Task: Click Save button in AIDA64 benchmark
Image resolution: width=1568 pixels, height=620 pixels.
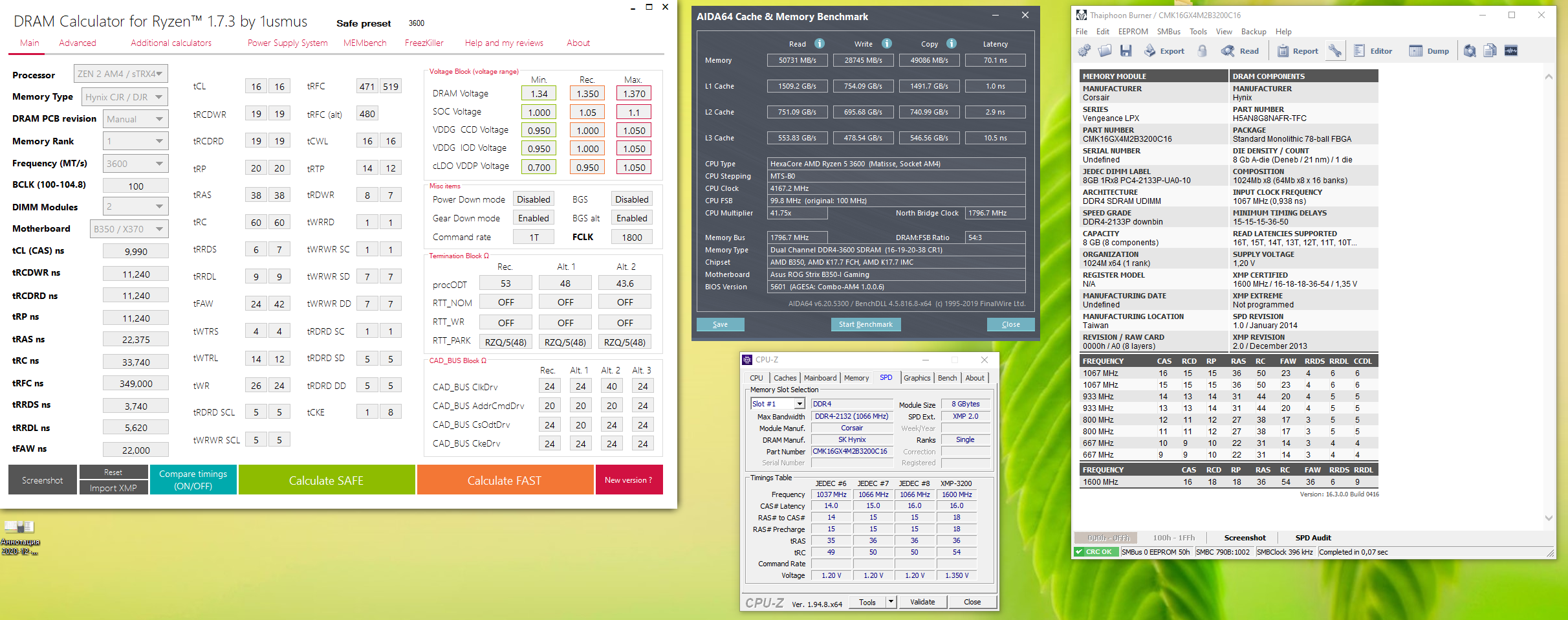Action: 720,324
